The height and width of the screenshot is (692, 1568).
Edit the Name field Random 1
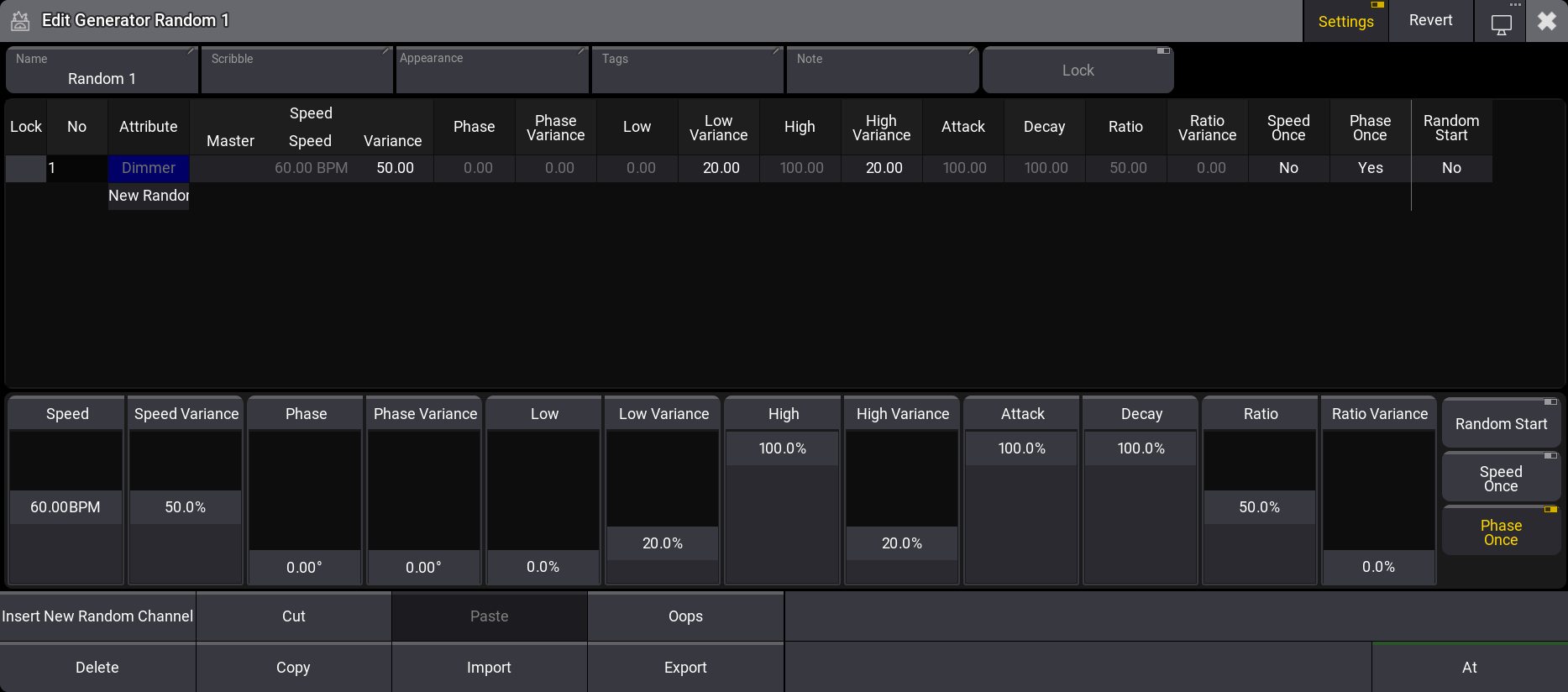pos(102,71)
